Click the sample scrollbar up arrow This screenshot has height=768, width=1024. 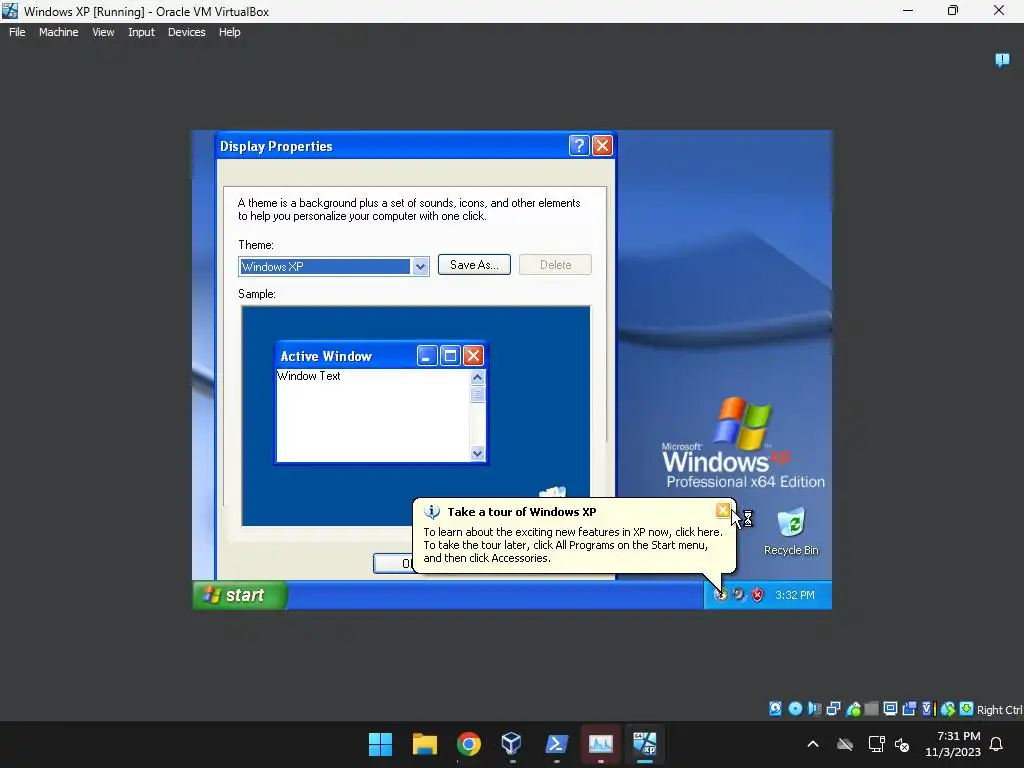point(477,377)
